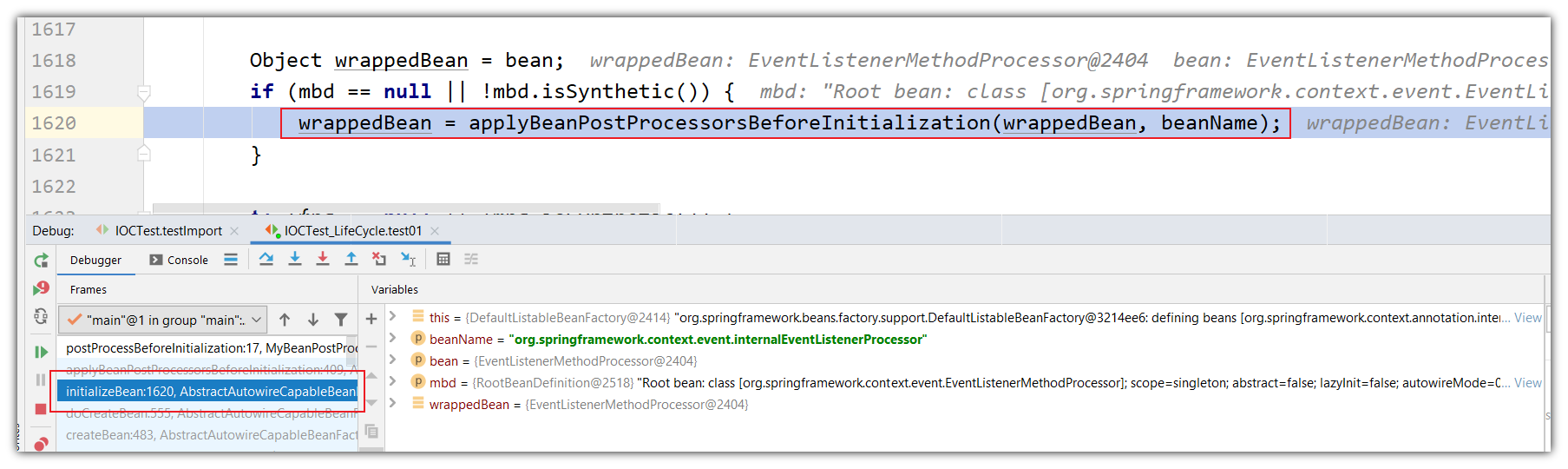1568x469 pixels.
Task: Select applyBeanPostProcessorsBeforeInitialization:409 frame
Action: (x=208, y=370)
